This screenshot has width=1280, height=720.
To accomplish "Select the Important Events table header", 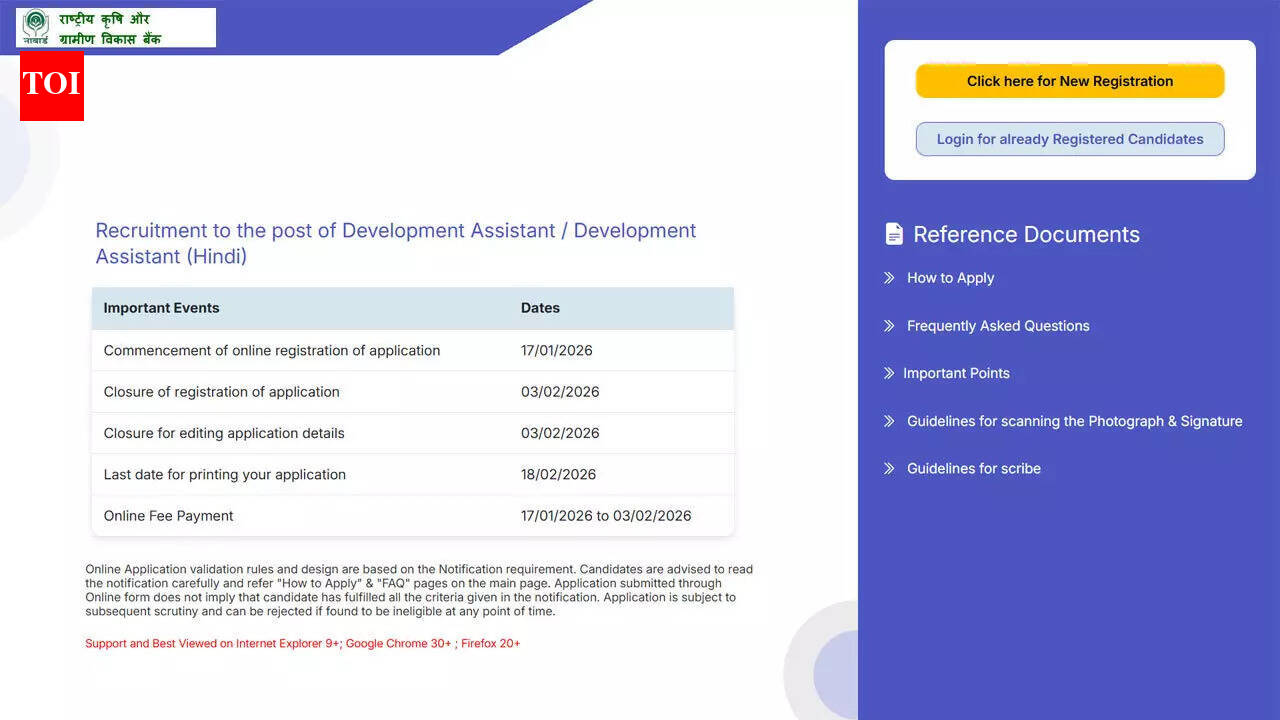I will click(161, 308).
